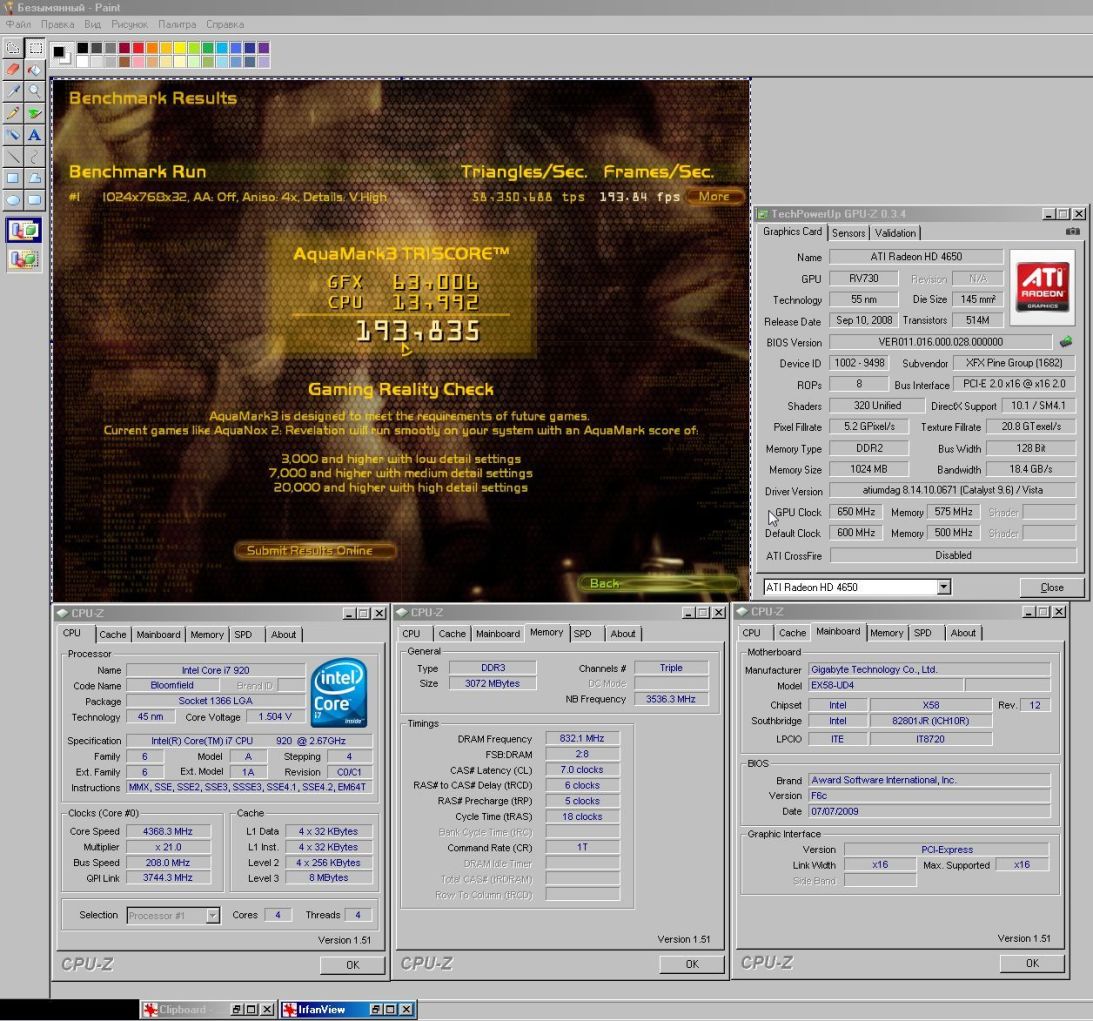Screen dimensions: 1093x1021
Task: Select the Free-form select tool in Paint
Action: pyautogui.click(x=13, y=48)
